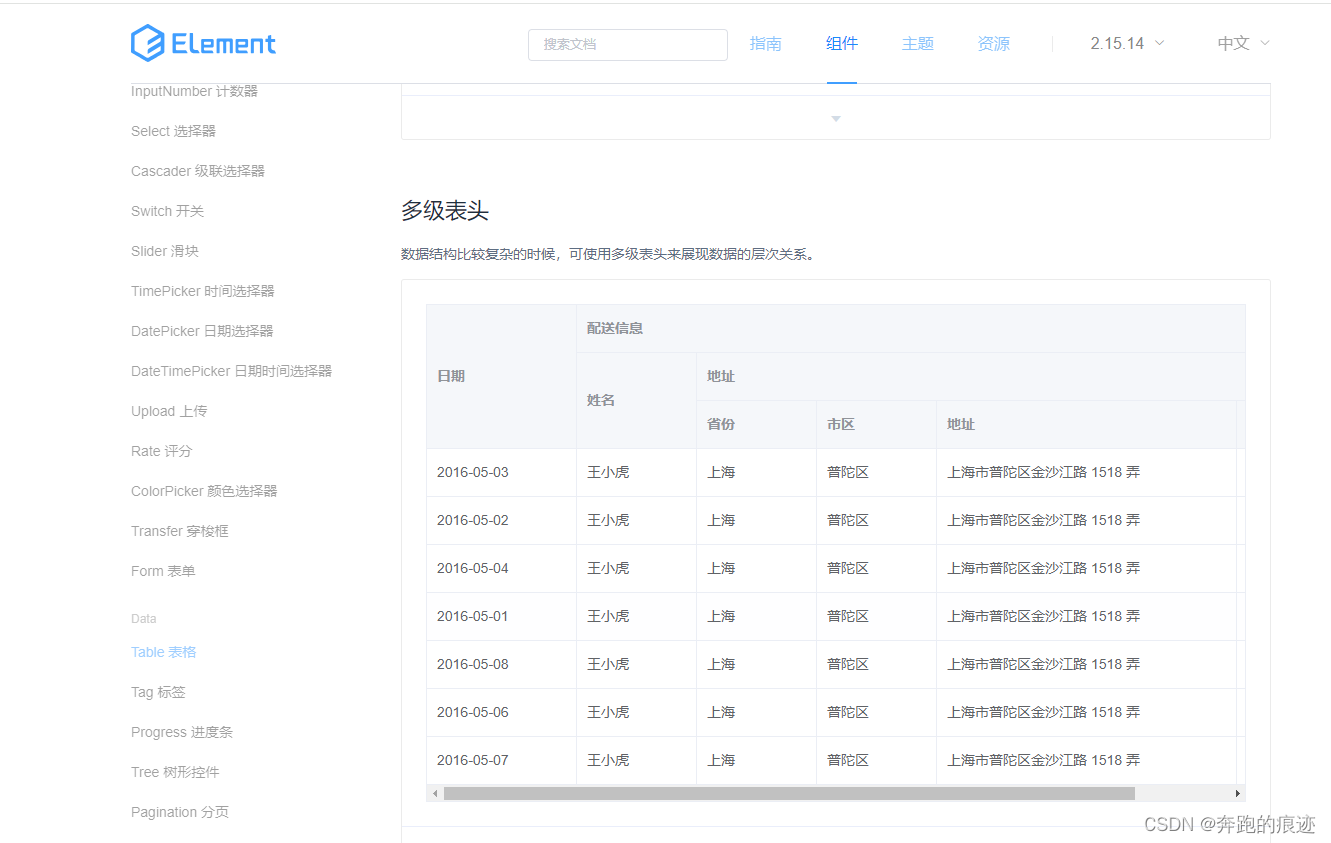Open the 主题 nav tab
Viewport: 1331px width, 843px height.
click(918, 43)
